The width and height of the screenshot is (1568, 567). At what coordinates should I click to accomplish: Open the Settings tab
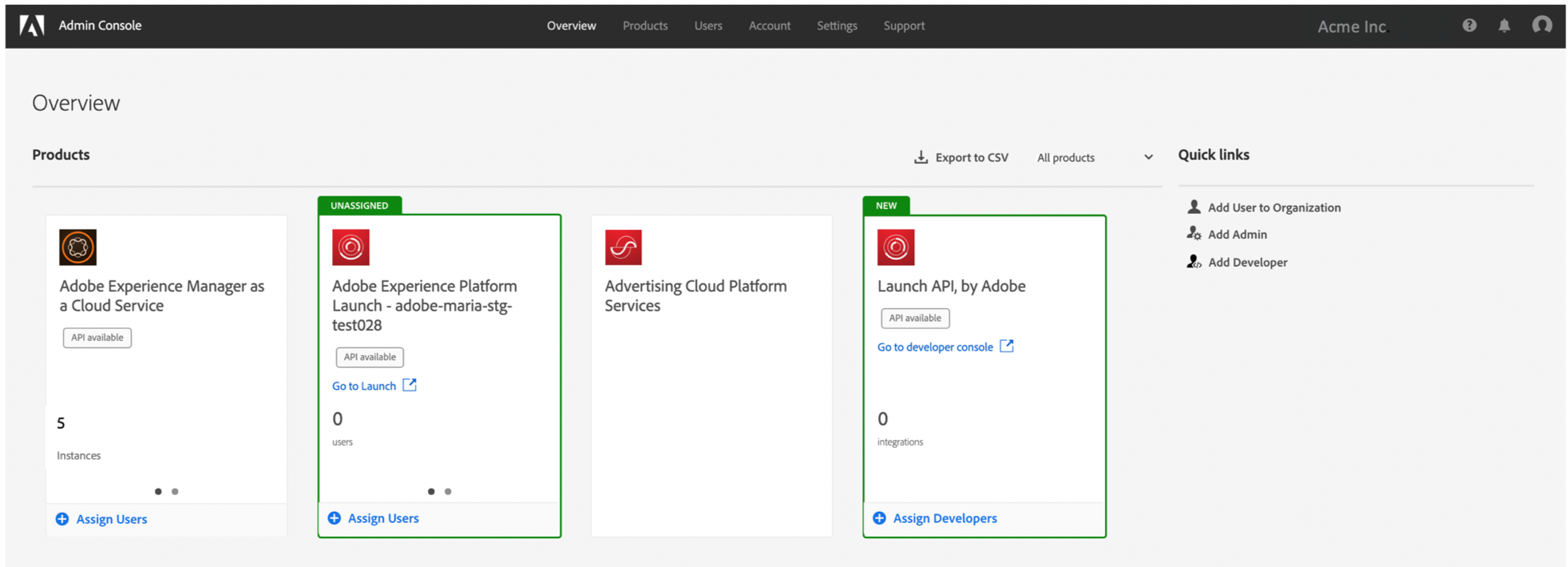pos(837,26)
